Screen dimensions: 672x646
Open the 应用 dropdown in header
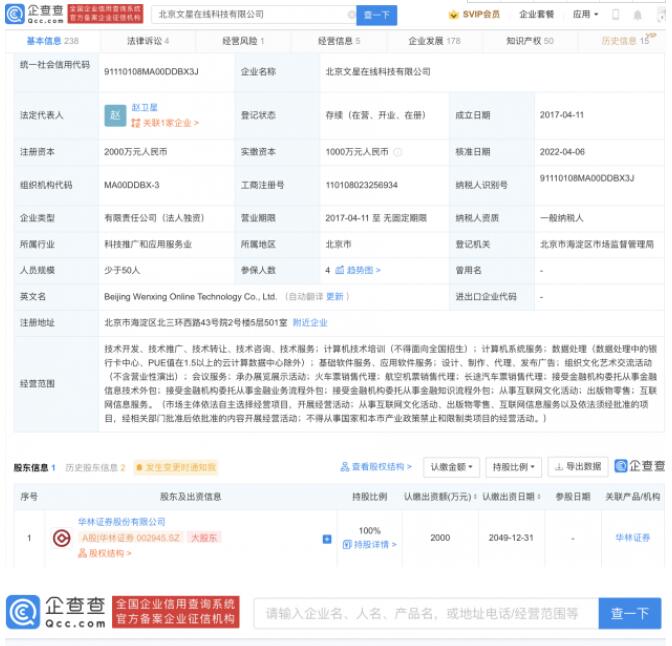tap(585, 15)
